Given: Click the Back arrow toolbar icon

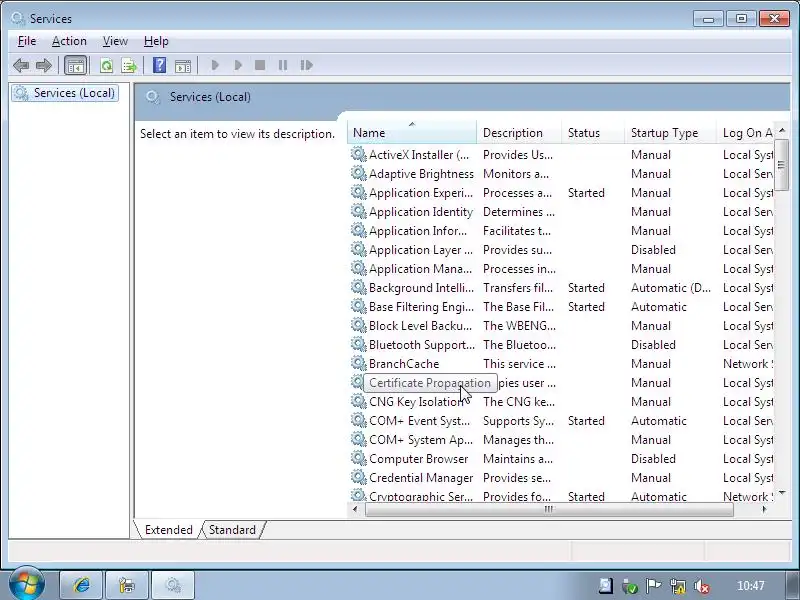Looking at the screenshot, I should (21, 65).
